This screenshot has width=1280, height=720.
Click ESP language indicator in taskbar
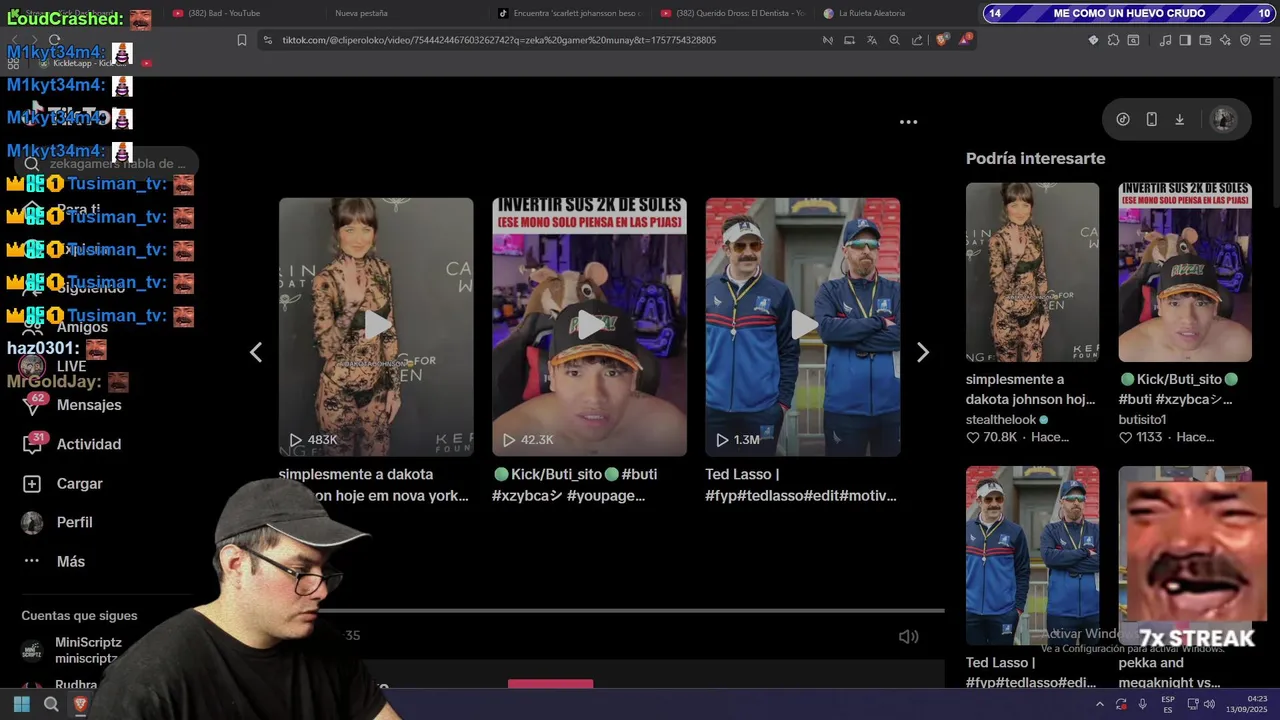point(1168,704)
